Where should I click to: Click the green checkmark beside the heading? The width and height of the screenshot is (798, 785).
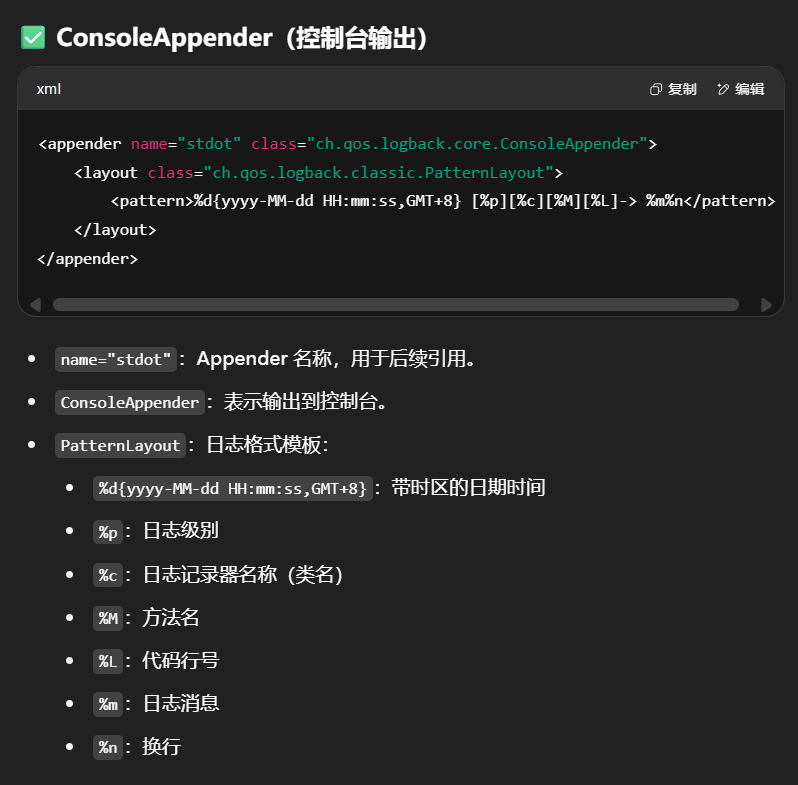[33, 38]
